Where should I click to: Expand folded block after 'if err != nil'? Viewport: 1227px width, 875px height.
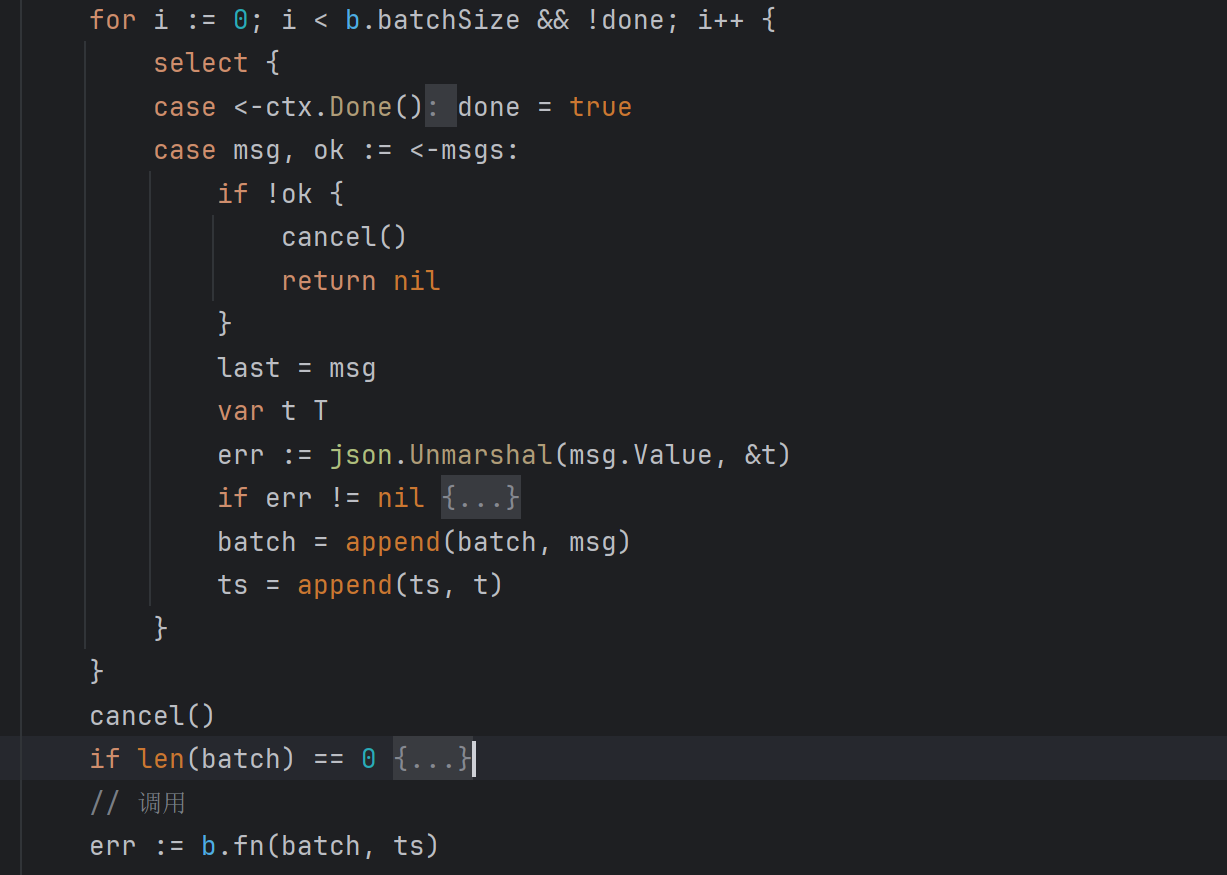point(481,497)
